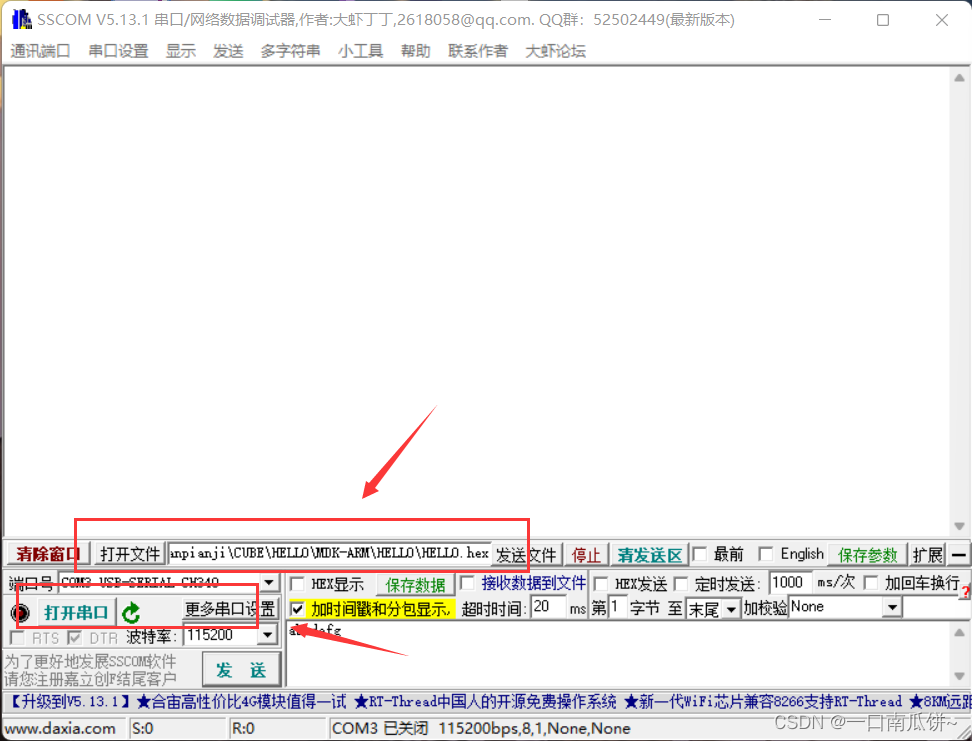Open the 多字符串 menu
The width and height of the screenshot is (972, 741).
coord(290,51)
